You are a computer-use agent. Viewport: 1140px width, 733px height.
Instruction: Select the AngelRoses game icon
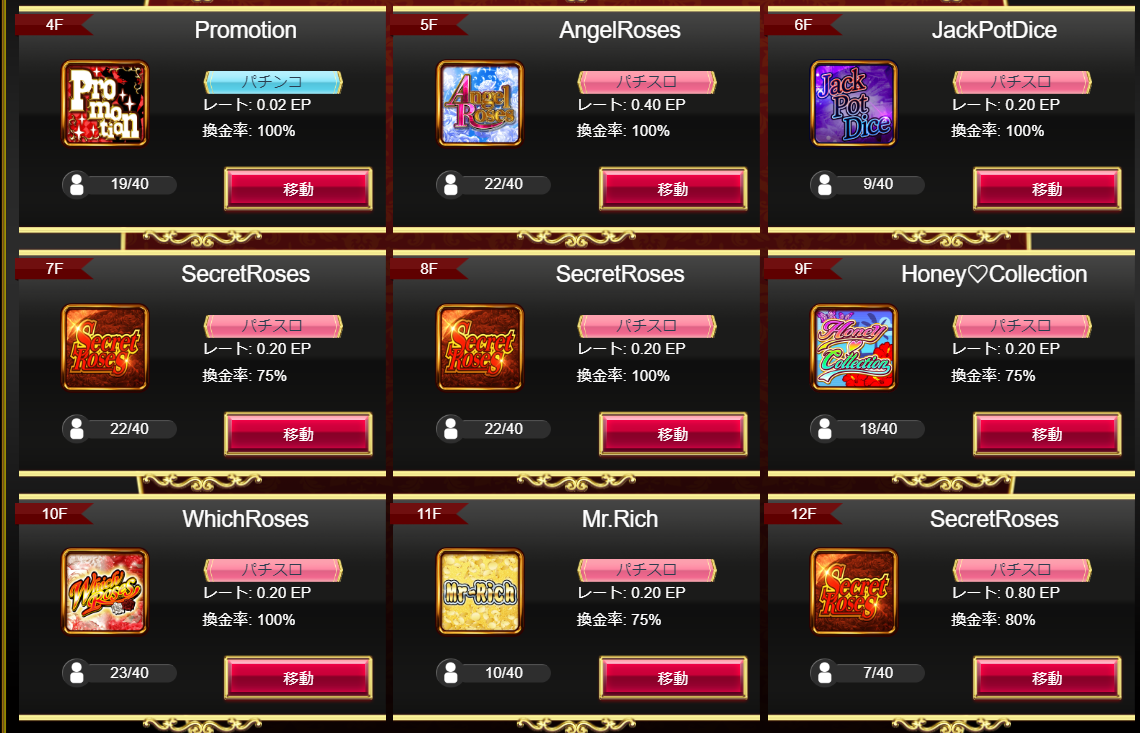point(480,103)
